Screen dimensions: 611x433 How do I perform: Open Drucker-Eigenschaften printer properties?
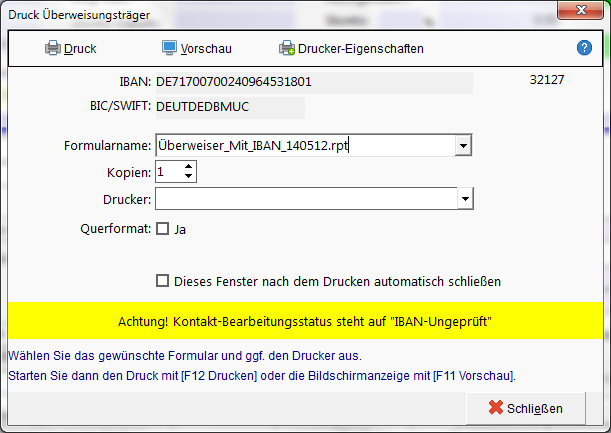pos(351,49)
